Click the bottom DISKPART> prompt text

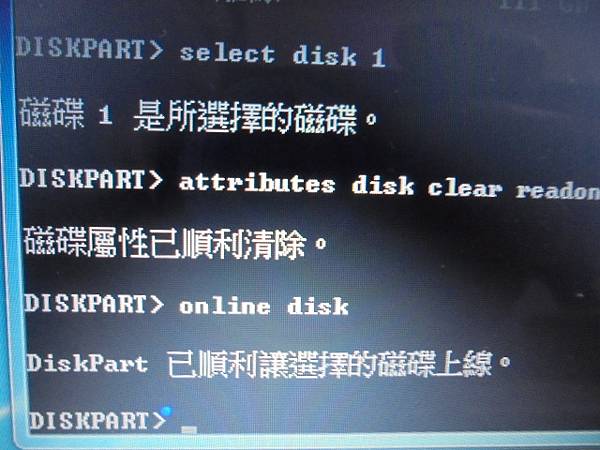coord(98,421)
